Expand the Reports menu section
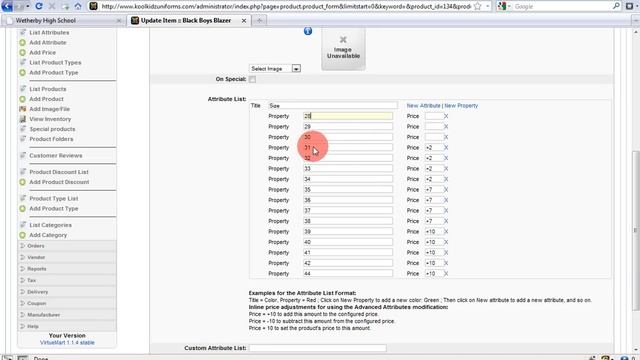Screen dimensions: 640x360 pos(67,269)
